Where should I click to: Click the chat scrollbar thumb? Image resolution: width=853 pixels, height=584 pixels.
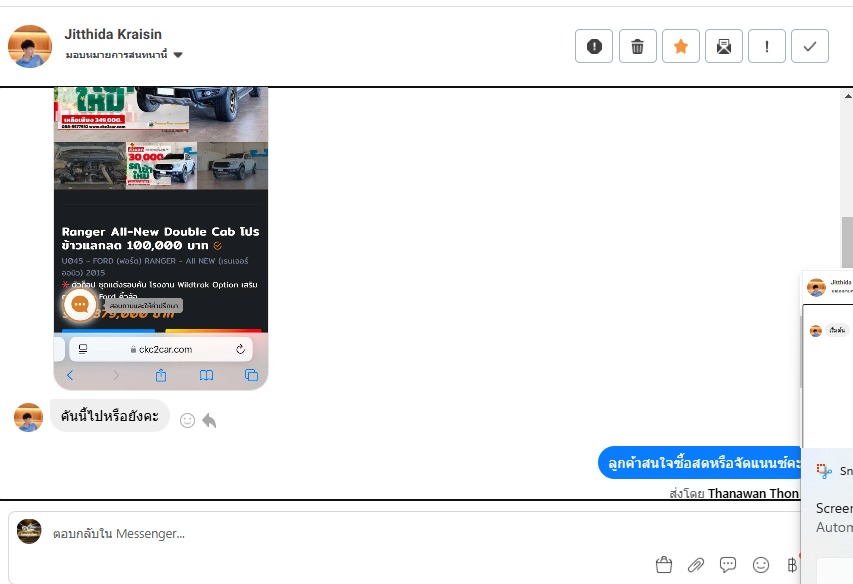pyautogui.click(x=847, y=242)
